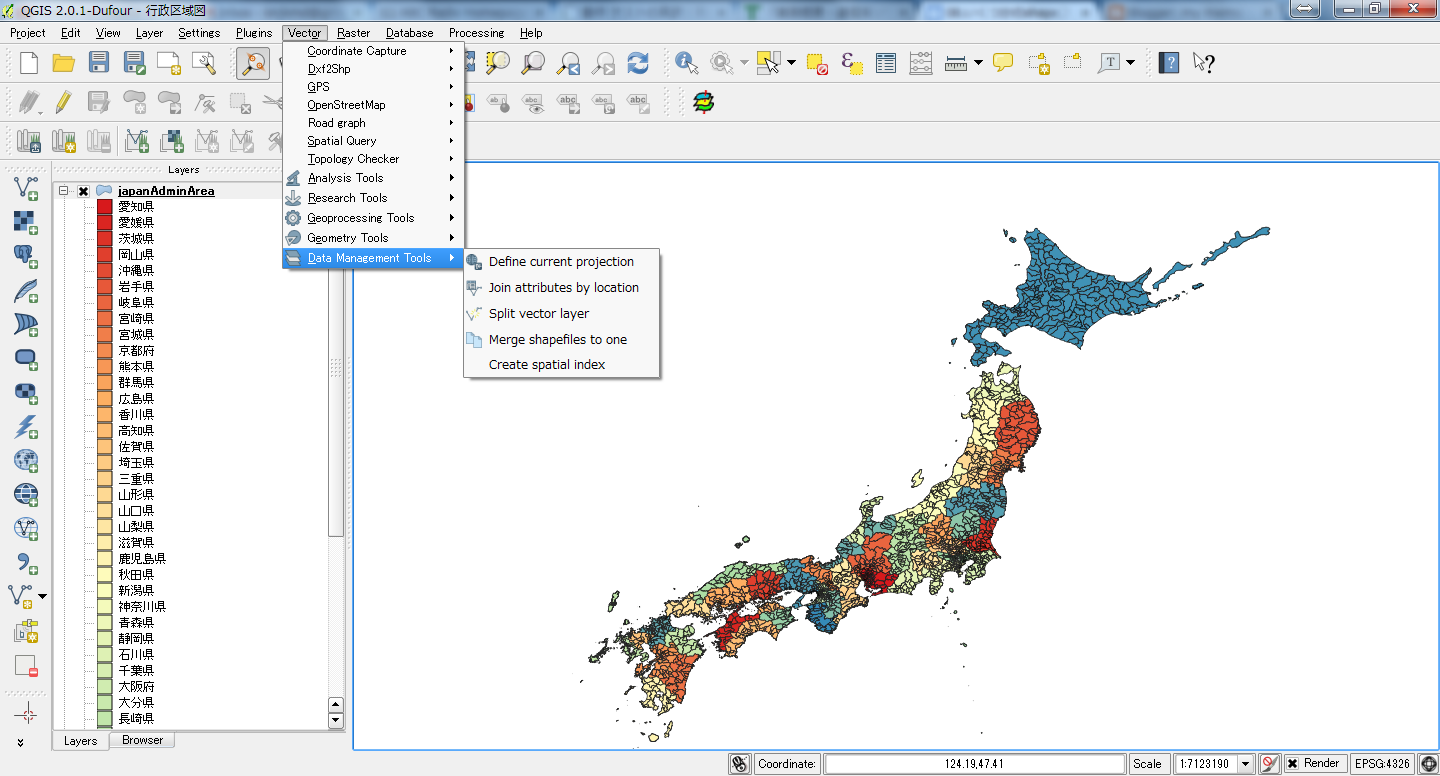Open the Geoprocessing Tools submenu
The width and height of the screenshot is (1440, 776).
coord(360,218)
